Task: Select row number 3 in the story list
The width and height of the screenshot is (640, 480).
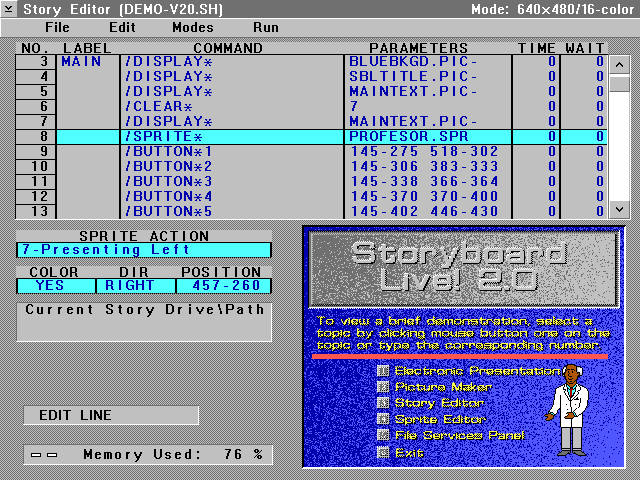Action: point(36,62)
